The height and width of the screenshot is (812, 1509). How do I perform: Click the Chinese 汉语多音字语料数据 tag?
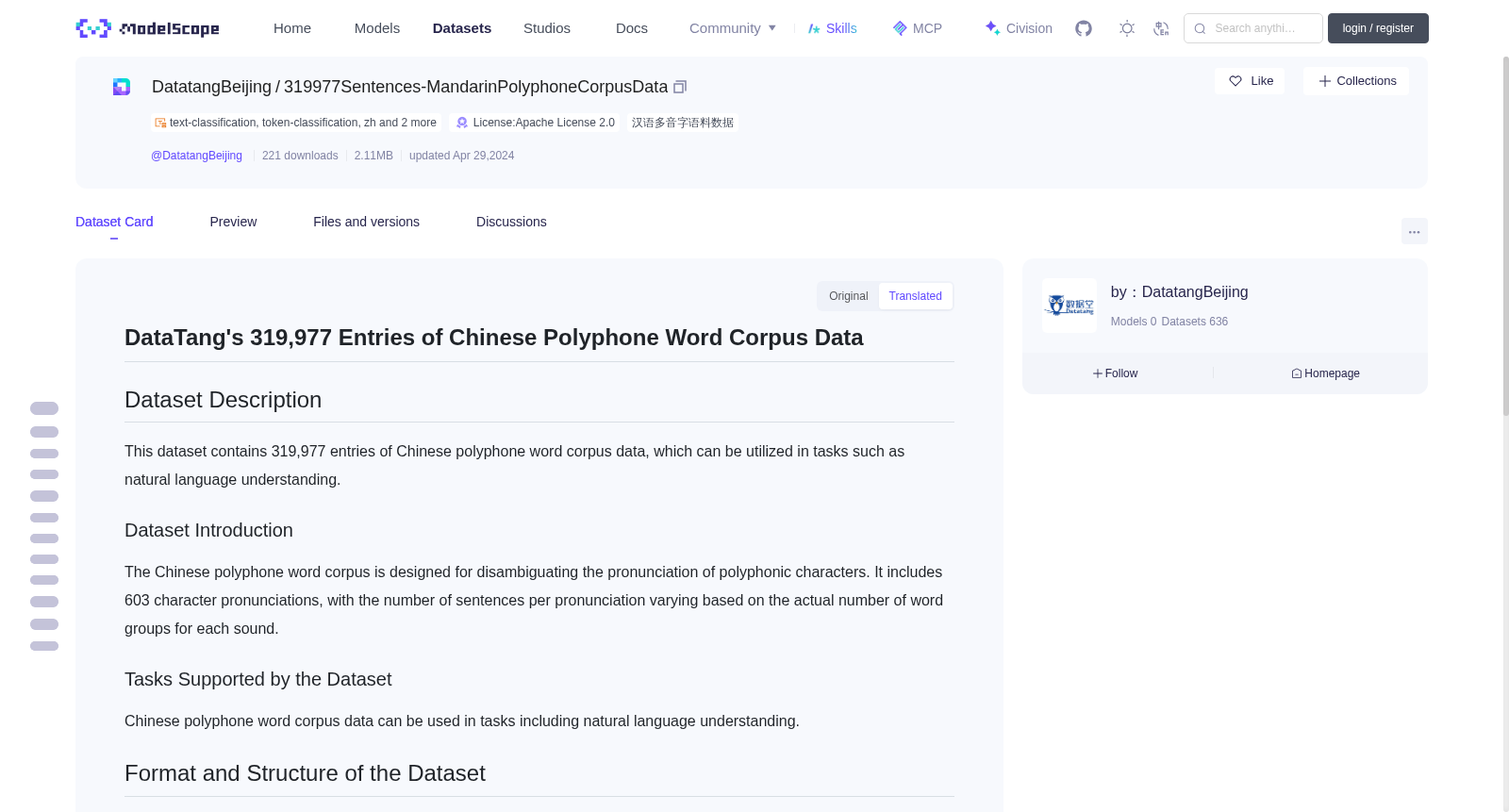pos(683,123)
